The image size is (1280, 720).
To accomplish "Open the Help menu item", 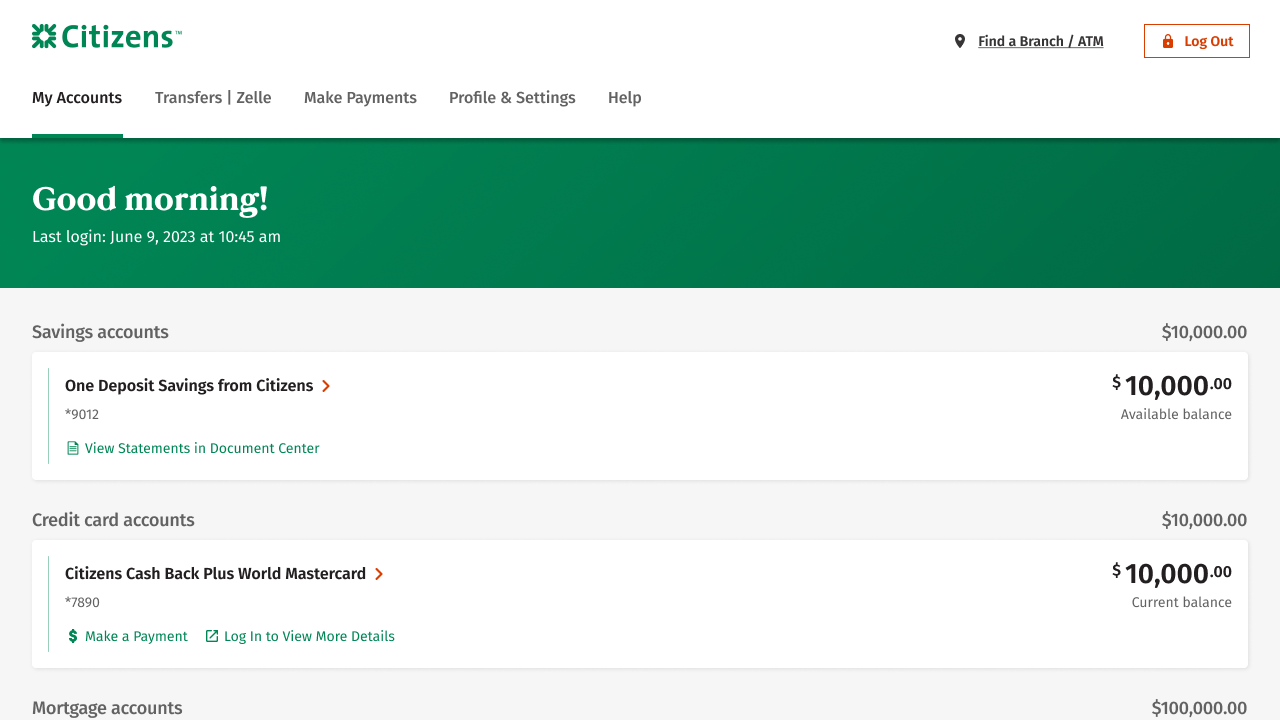I will coord(624,97).
